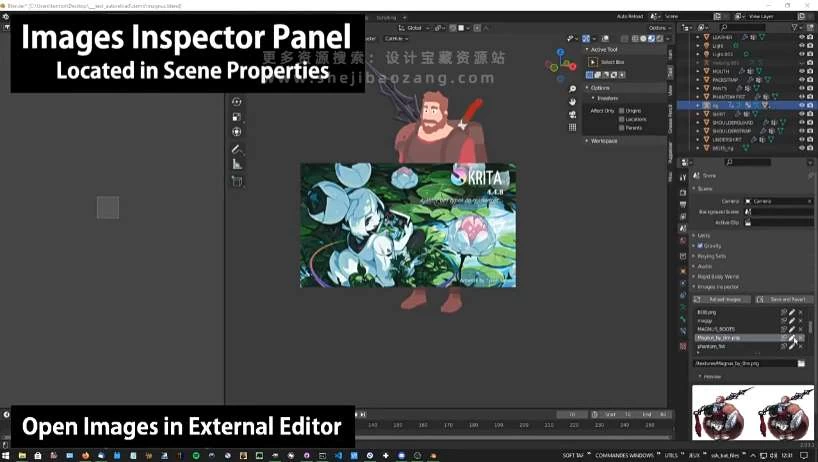The width and height of the screenshot is (818, 462).
Task: Toggle the camera view icon in viewport
Action: pos(572,114)
